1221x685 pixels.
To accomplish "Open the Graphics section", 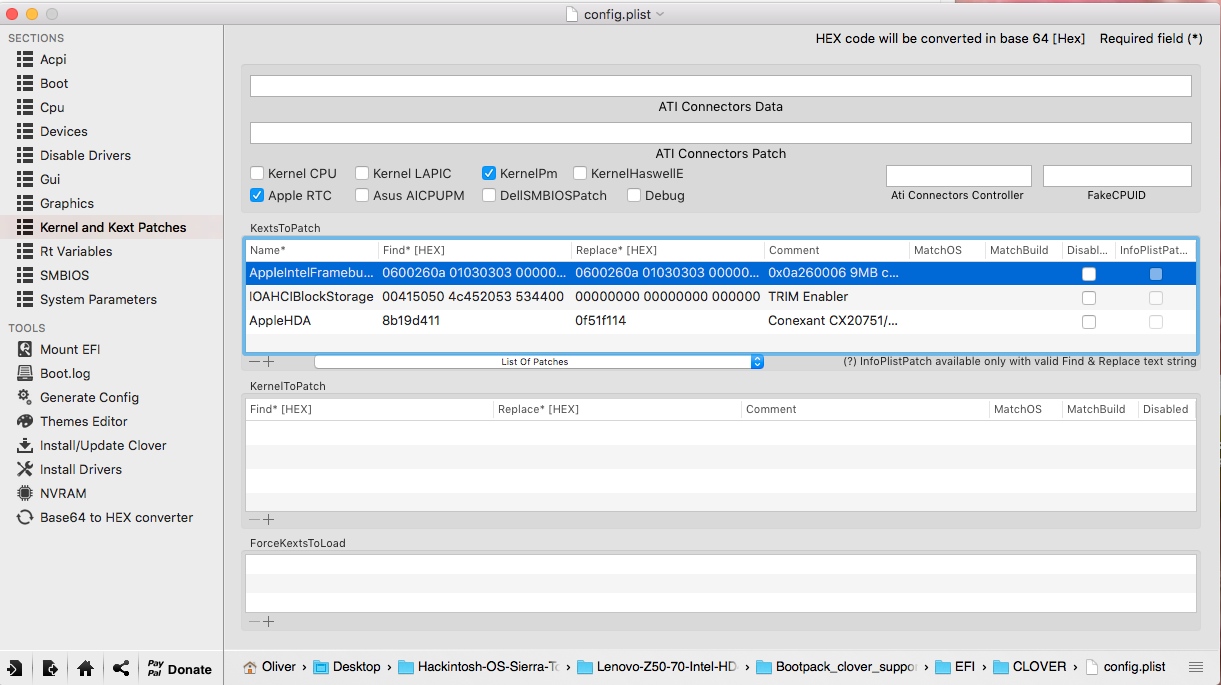I will pyautogui.click(x=67, y=203).
